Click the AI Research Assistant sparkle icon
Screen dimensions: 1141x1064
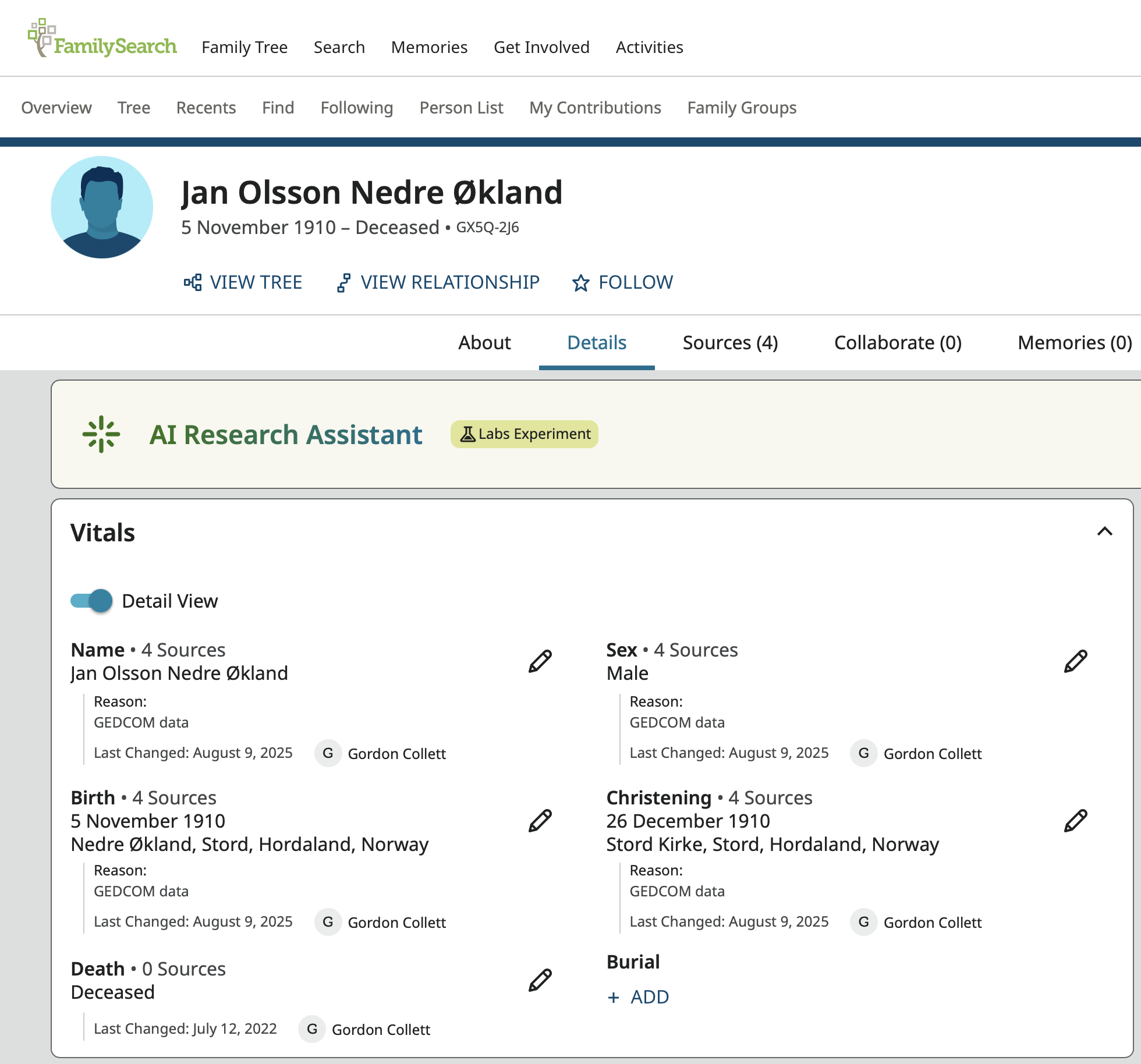point(101,434)
